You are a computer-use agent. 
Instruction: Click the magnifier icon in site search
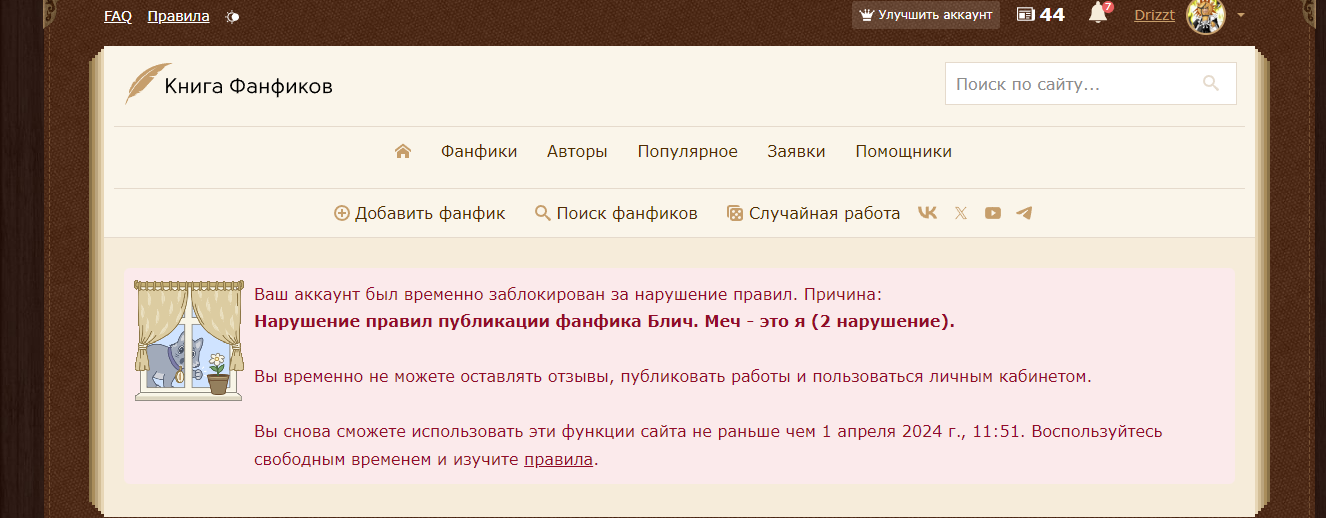pos(1211,84)
